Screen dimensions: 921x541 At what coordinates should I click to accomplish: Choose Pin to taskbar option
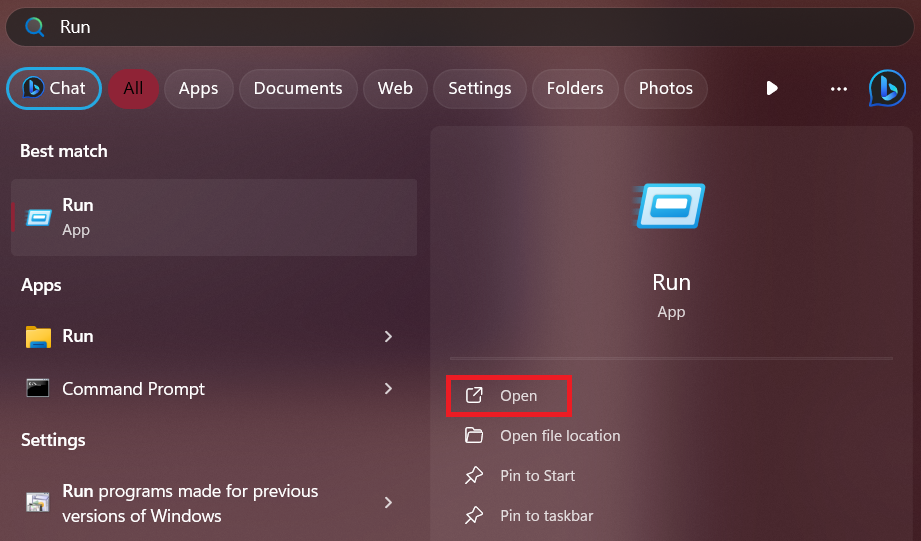tap(546, 516)
